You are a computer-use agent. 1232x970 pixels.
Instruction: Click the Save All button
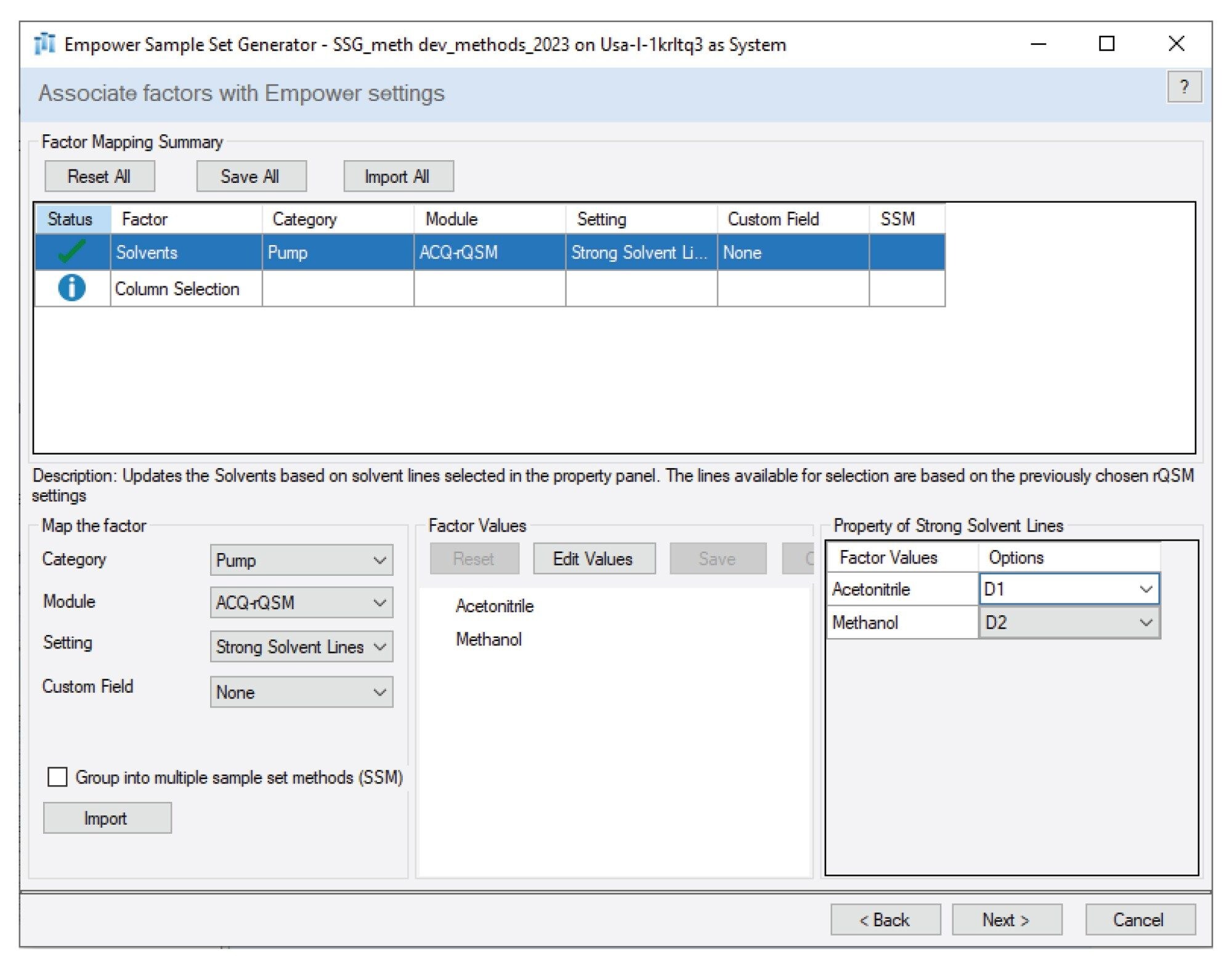251,176
